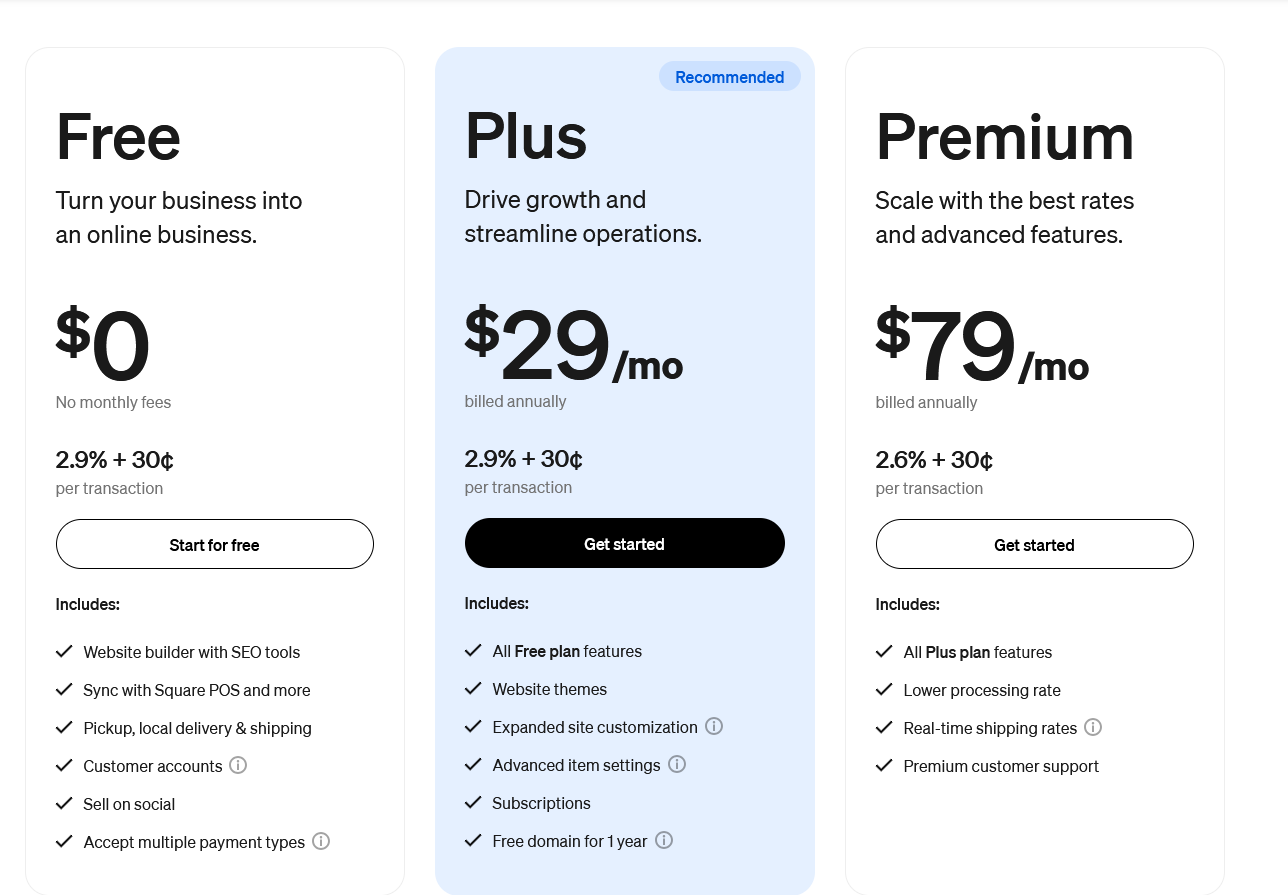Open info icon for Accept multiple payment types

pos(321,841)
